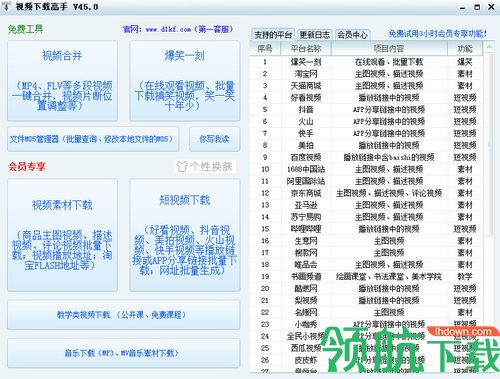Select the 京东商城 platform row
Screen dimensions: 500x379
coord(366,193)
